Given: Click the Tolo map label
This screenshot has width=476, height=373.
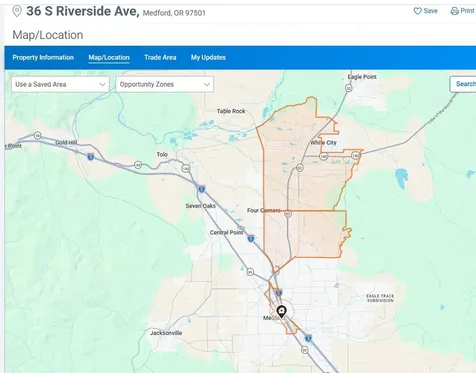Looking at the screenshot, I should coord(162,154).
